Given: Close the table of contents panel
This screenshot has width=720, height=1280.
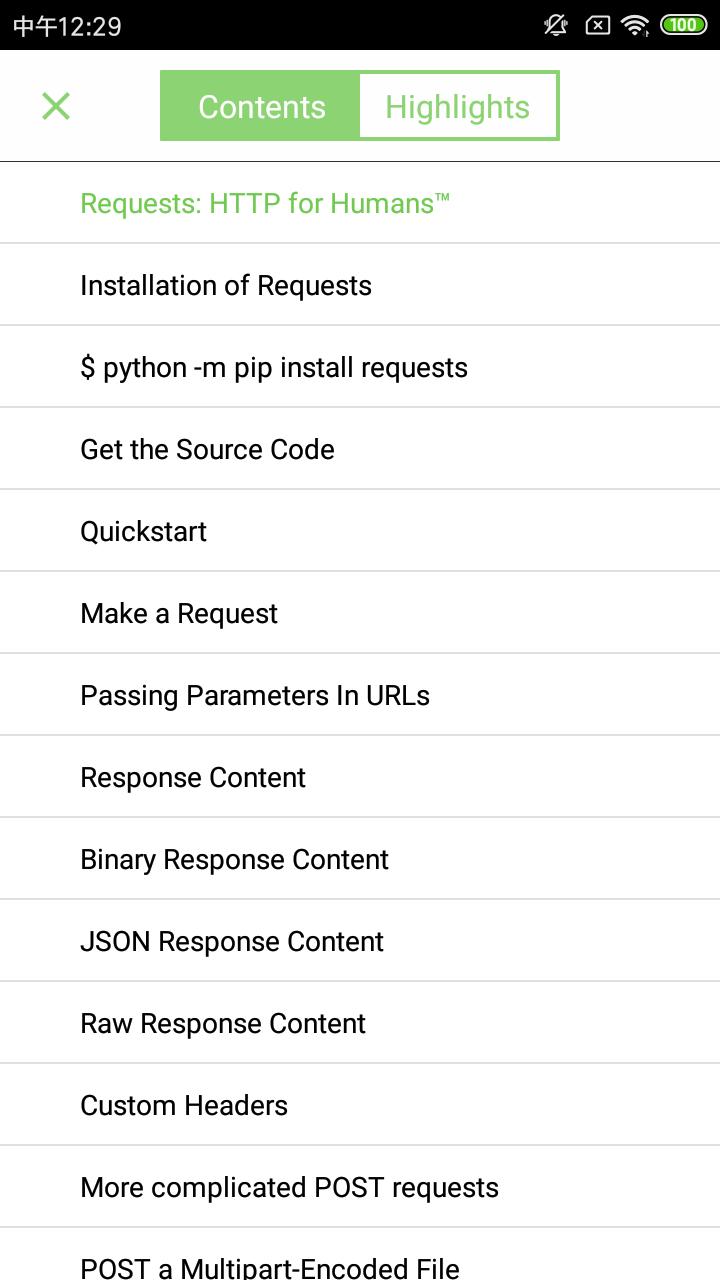Looking at the screenshot, I should pos(56,106).
